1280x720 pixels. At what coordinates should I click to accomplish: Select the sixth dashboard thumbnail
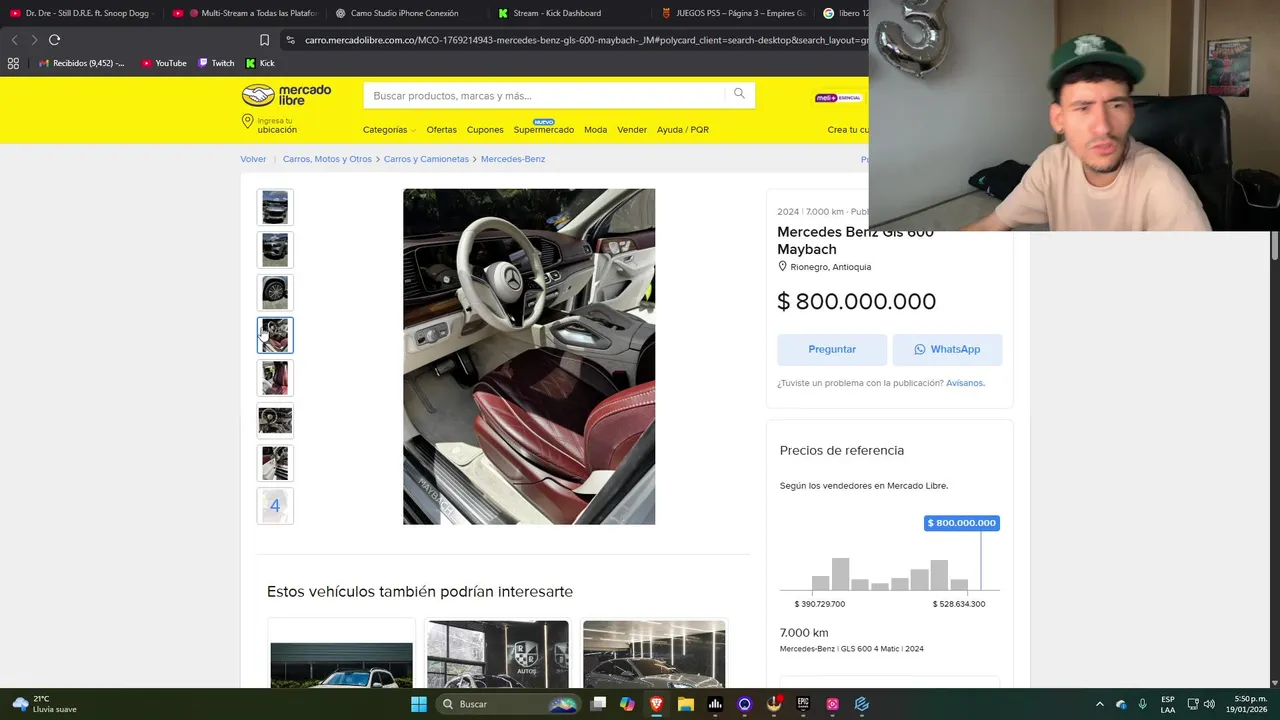pyautogui.click(x=275, y=421)
